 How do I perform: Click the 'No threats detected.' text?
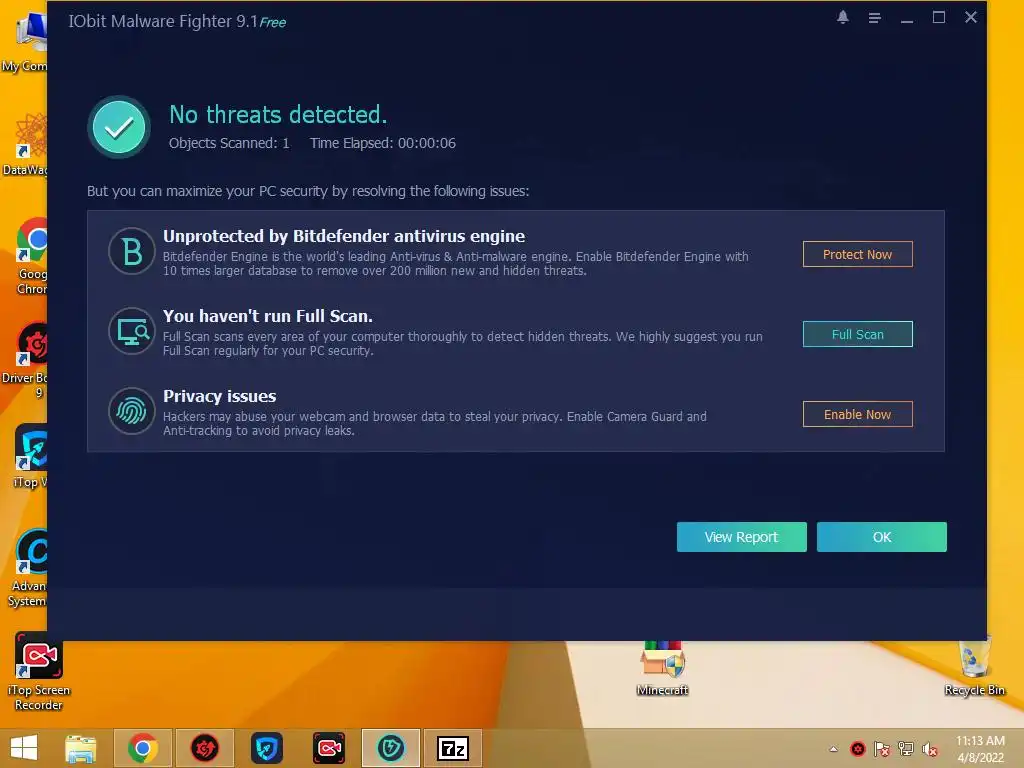(x=278, y=115)
